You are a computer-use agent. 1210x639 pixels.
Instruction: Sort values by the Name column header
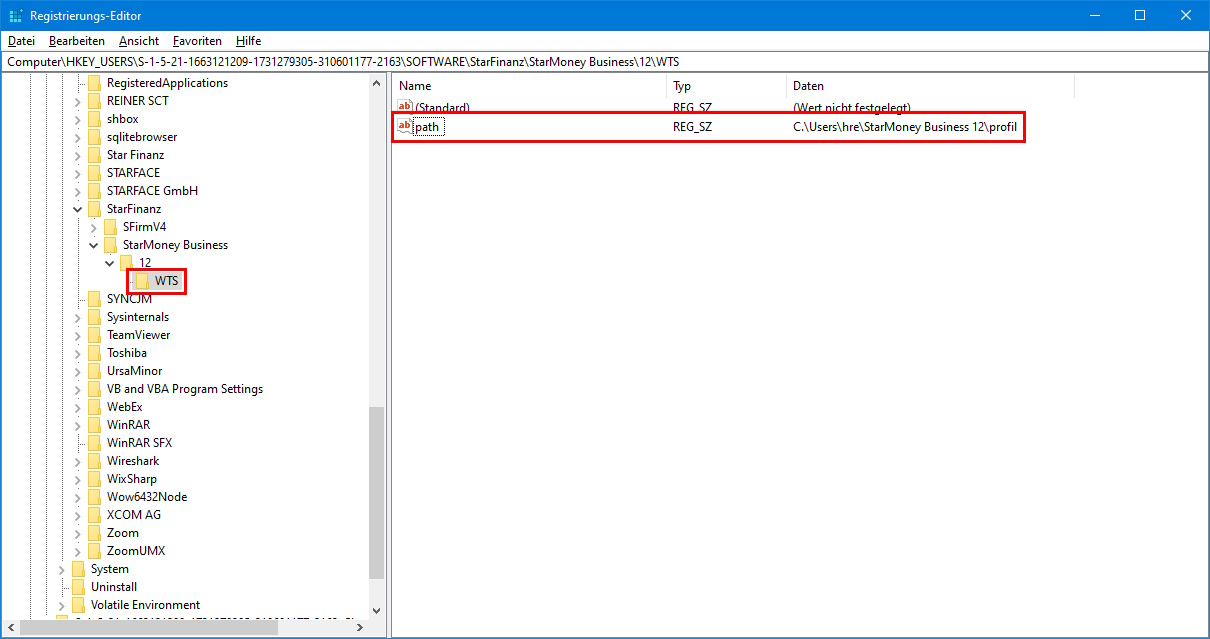point(528,86)
